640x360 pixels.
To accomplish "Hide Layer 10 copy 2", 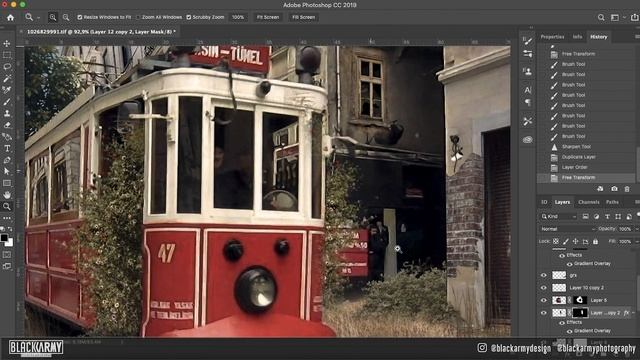I will click(544, 288).
